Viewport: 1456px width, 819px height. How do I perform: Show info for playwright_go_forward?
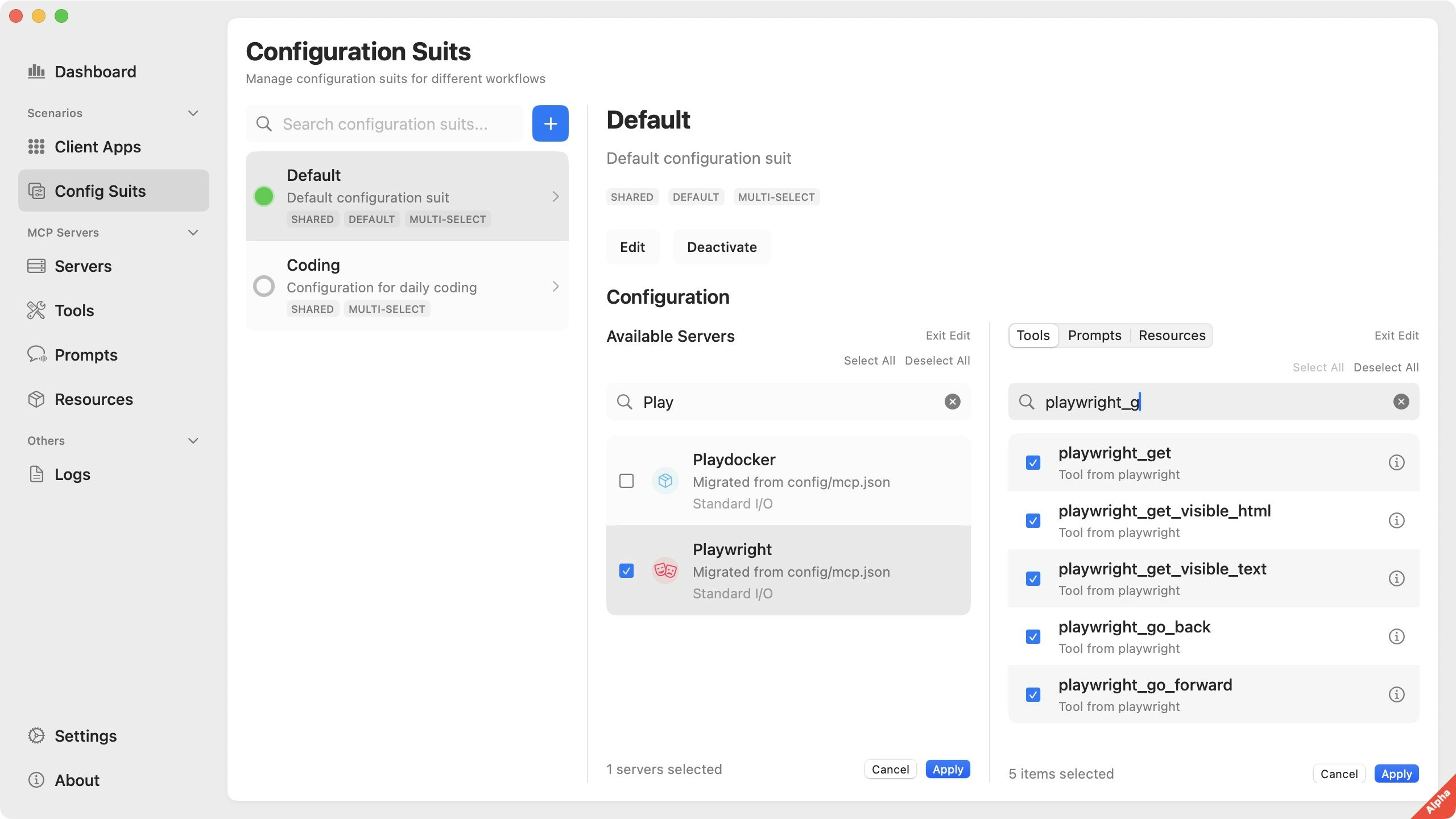(x=1396, y=694)
